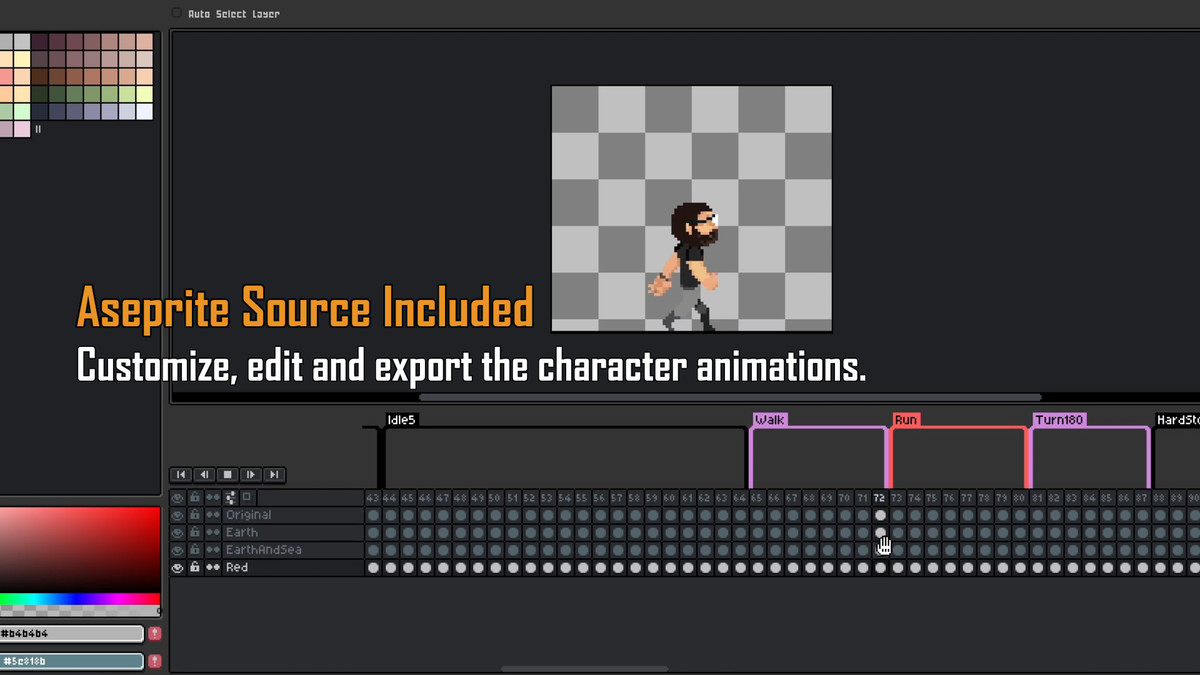This screenshot has width=1200, height=675.
Task: Lock the Red layer
Action: click(195, 567)
